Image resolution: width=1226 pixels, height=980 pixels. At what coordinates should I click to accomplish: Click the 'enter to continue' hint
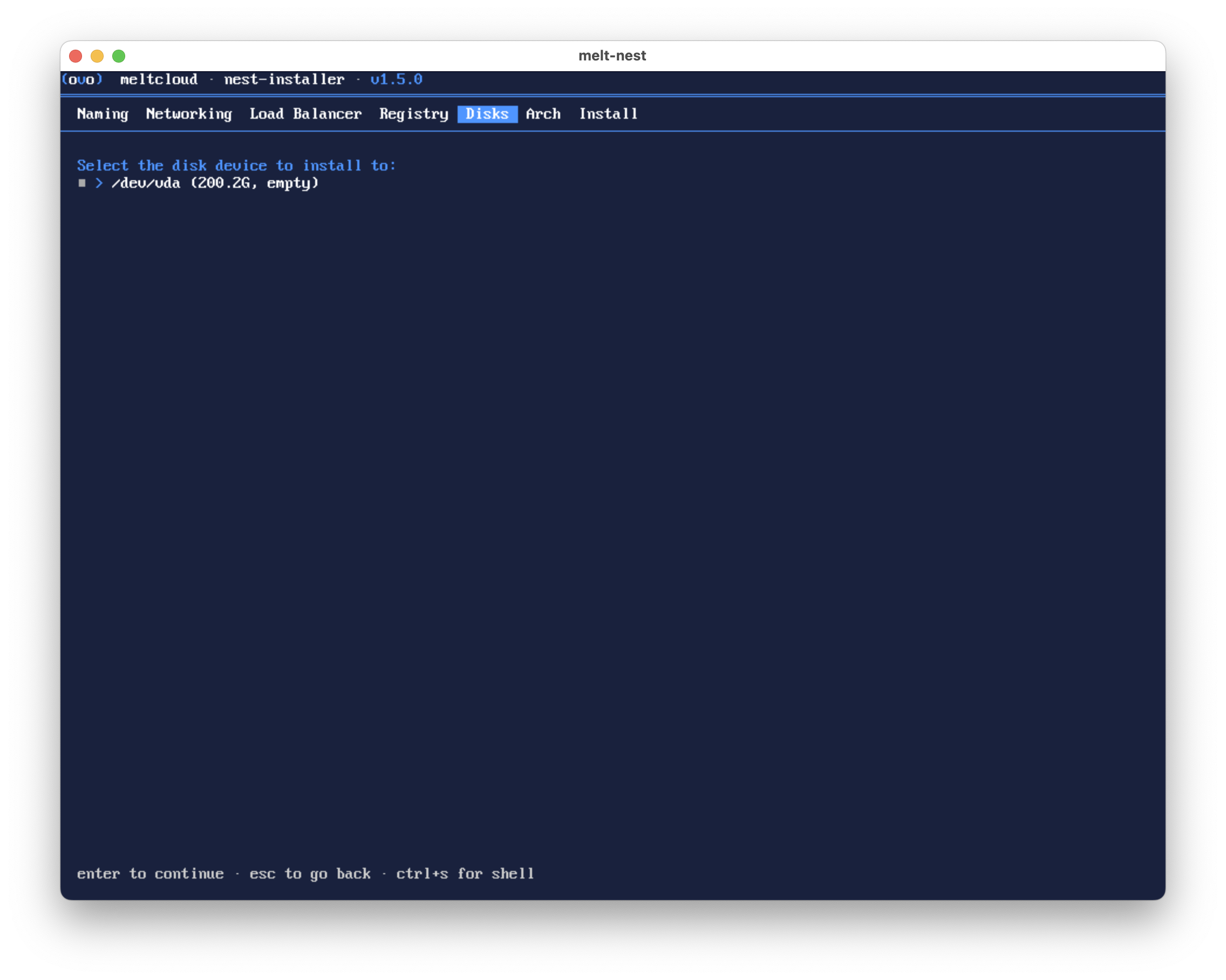click(150, 874)
